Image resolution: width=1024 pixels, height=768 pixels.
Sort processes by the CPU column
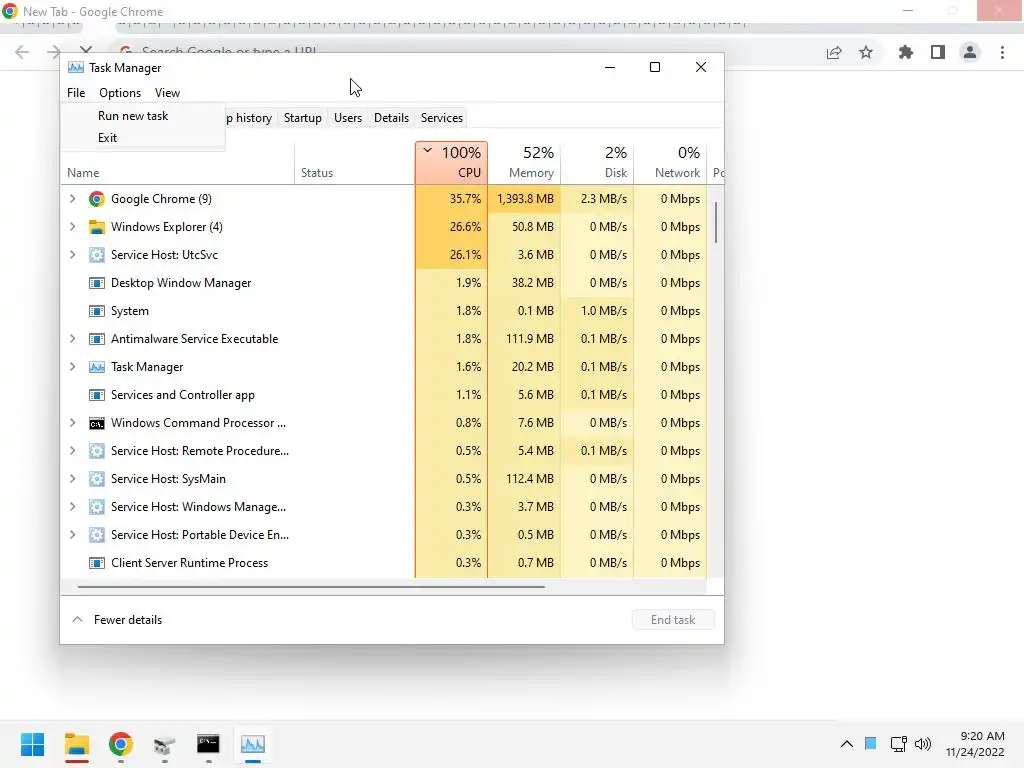point(451,163)
